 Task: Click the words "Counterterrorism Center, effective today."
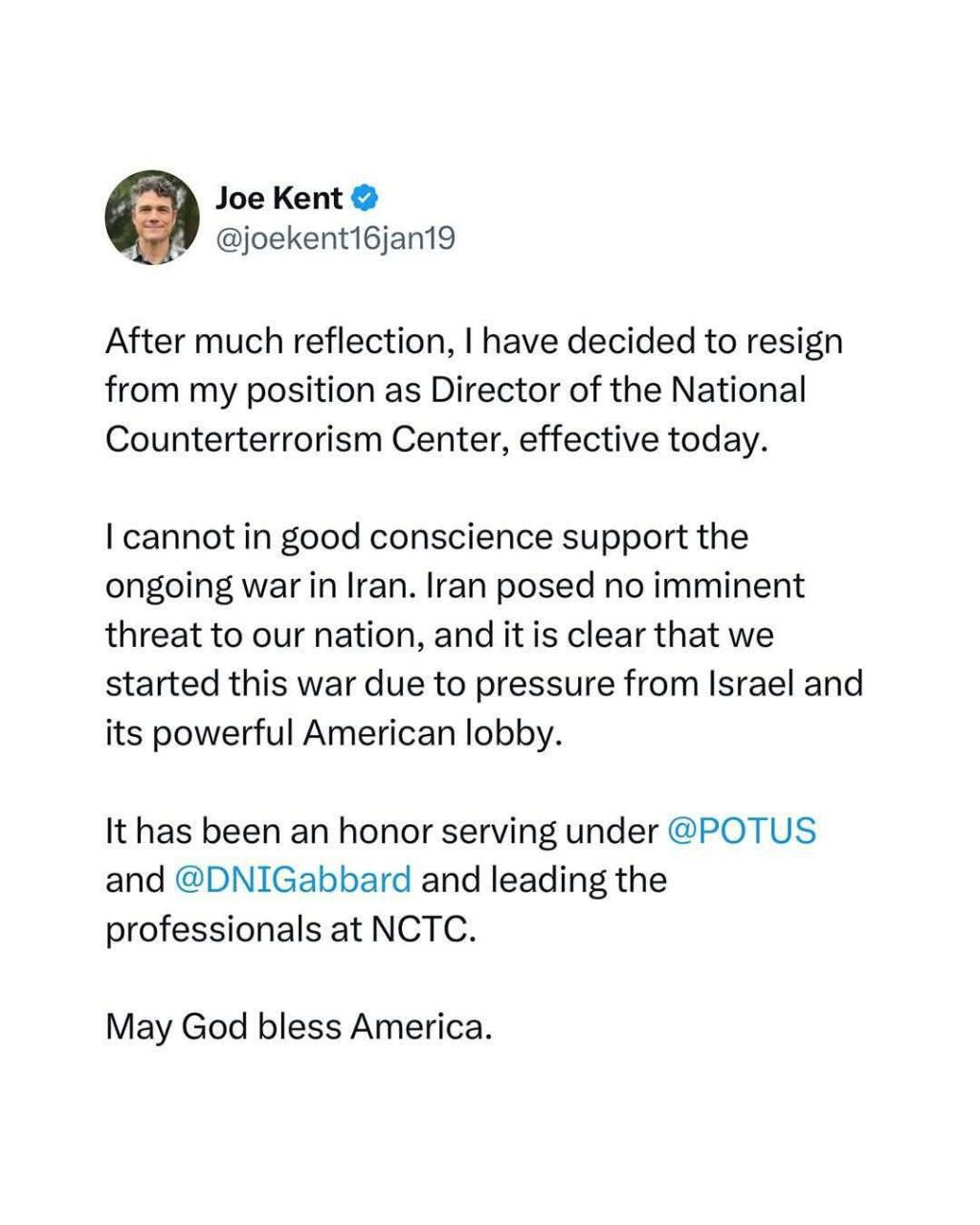tap(436, 439)
